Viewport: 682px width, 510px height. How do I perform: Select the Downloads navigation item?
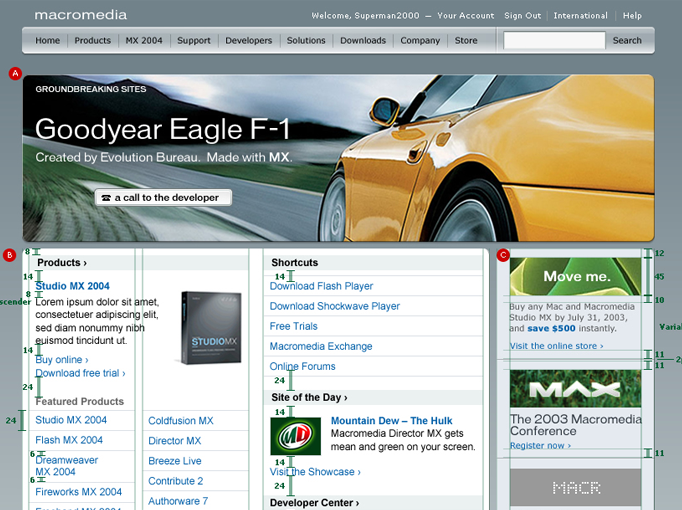click(362, 41)
